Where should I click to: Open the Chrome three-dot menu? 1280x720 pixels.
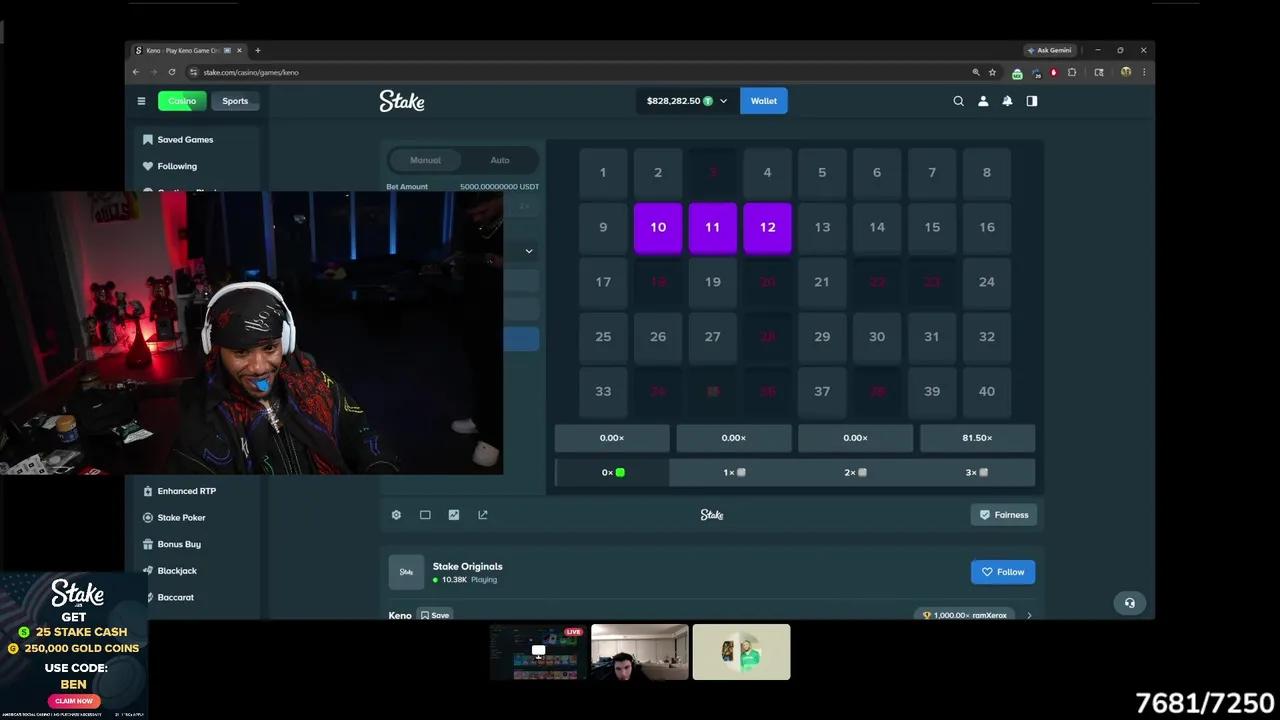(1144, 72)
